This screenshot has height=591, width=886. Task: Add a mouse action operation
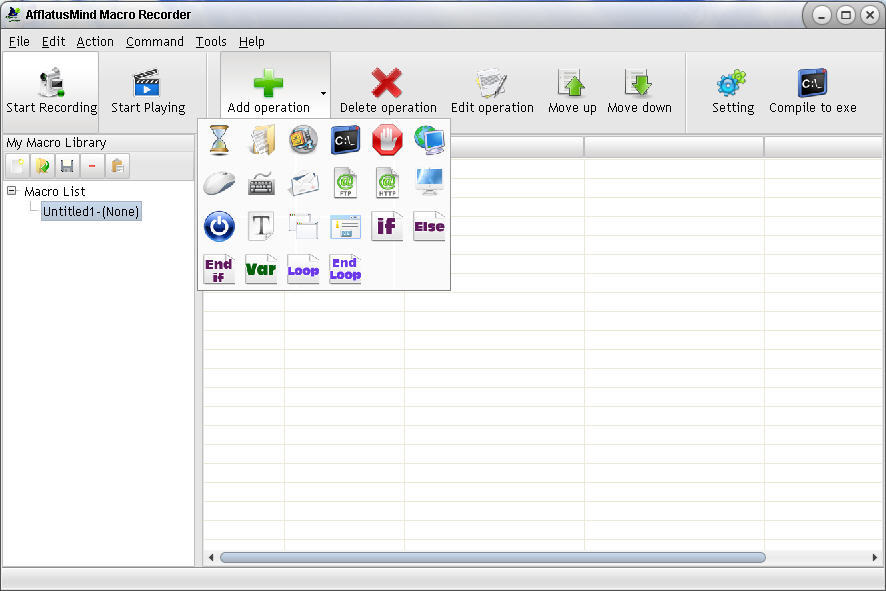tap(219, 183)
